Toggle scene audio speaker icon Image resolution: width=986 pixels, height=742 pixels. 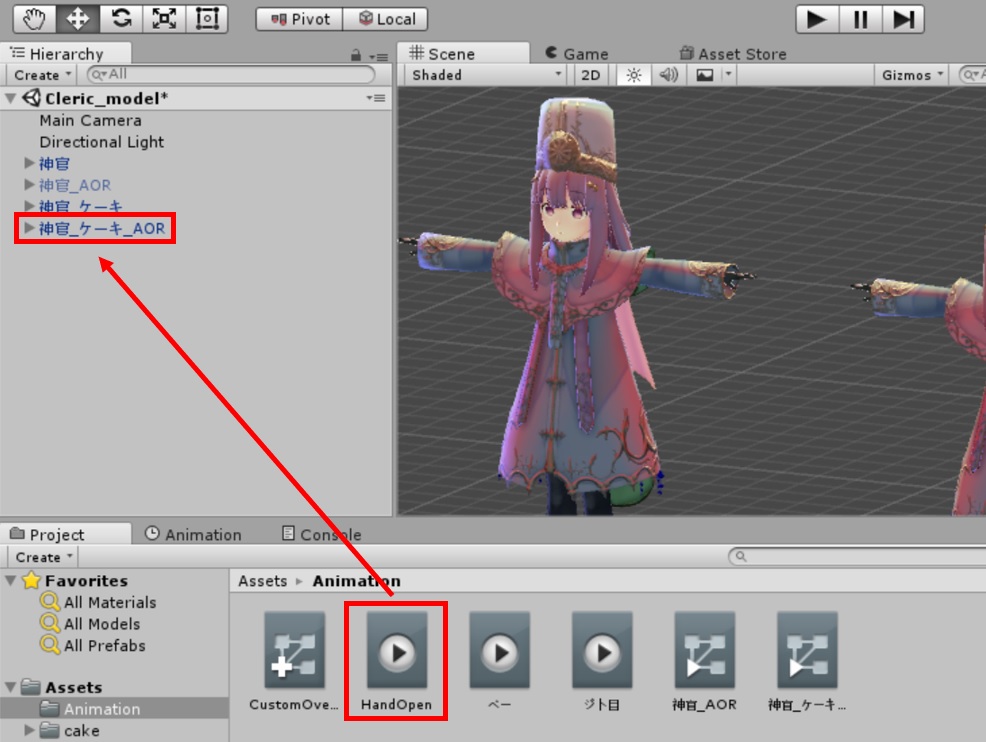click(668, 75)
